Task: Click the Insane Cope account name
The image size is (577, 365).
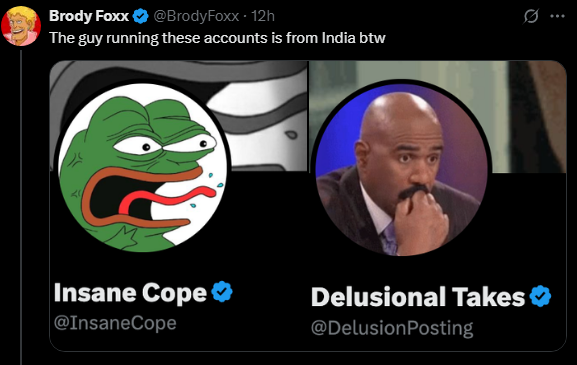Action: [130, 293]
